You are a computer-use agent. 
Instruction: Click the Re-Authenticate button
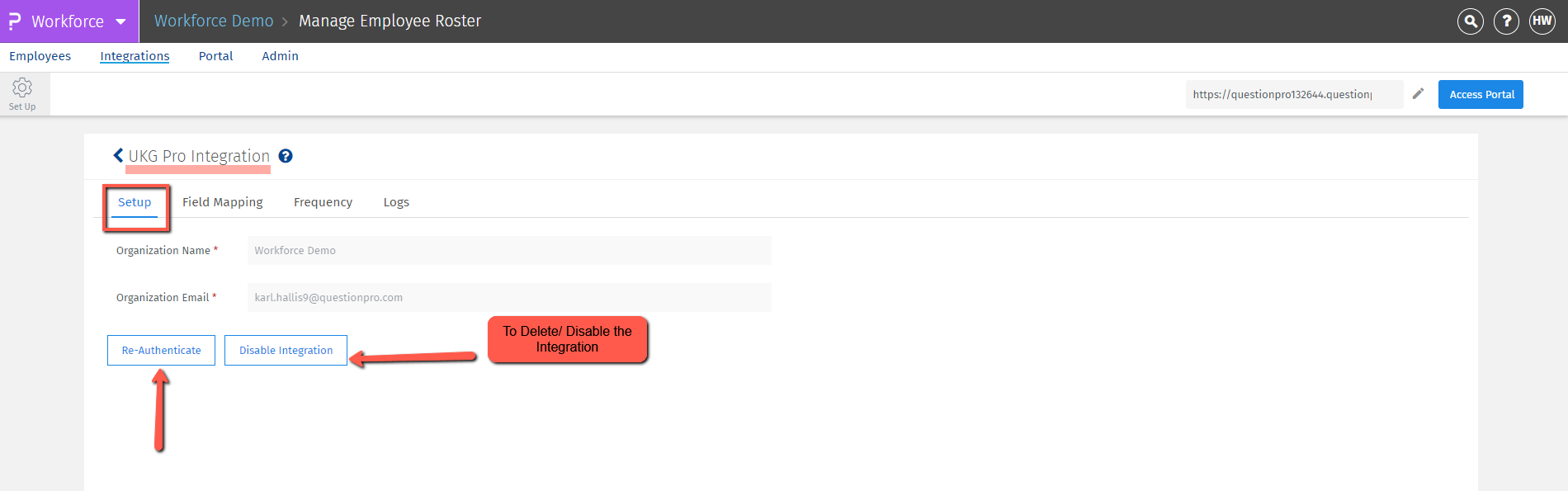(x=161, y=350)
